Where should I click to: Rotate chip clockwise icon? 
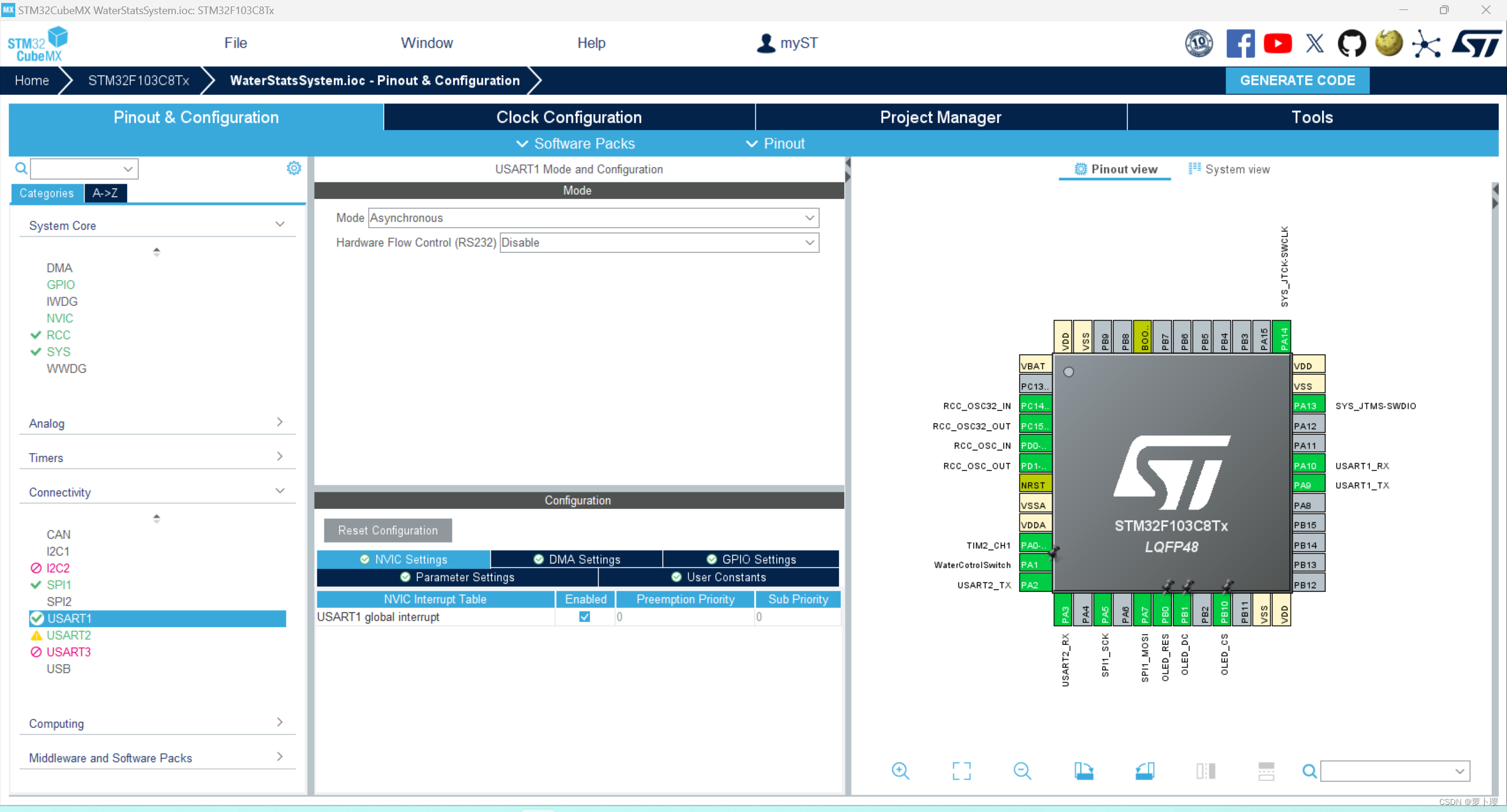[1084, 770]
